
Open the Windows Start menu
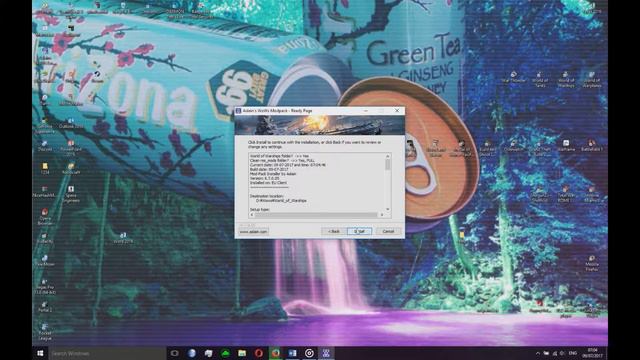40,353
